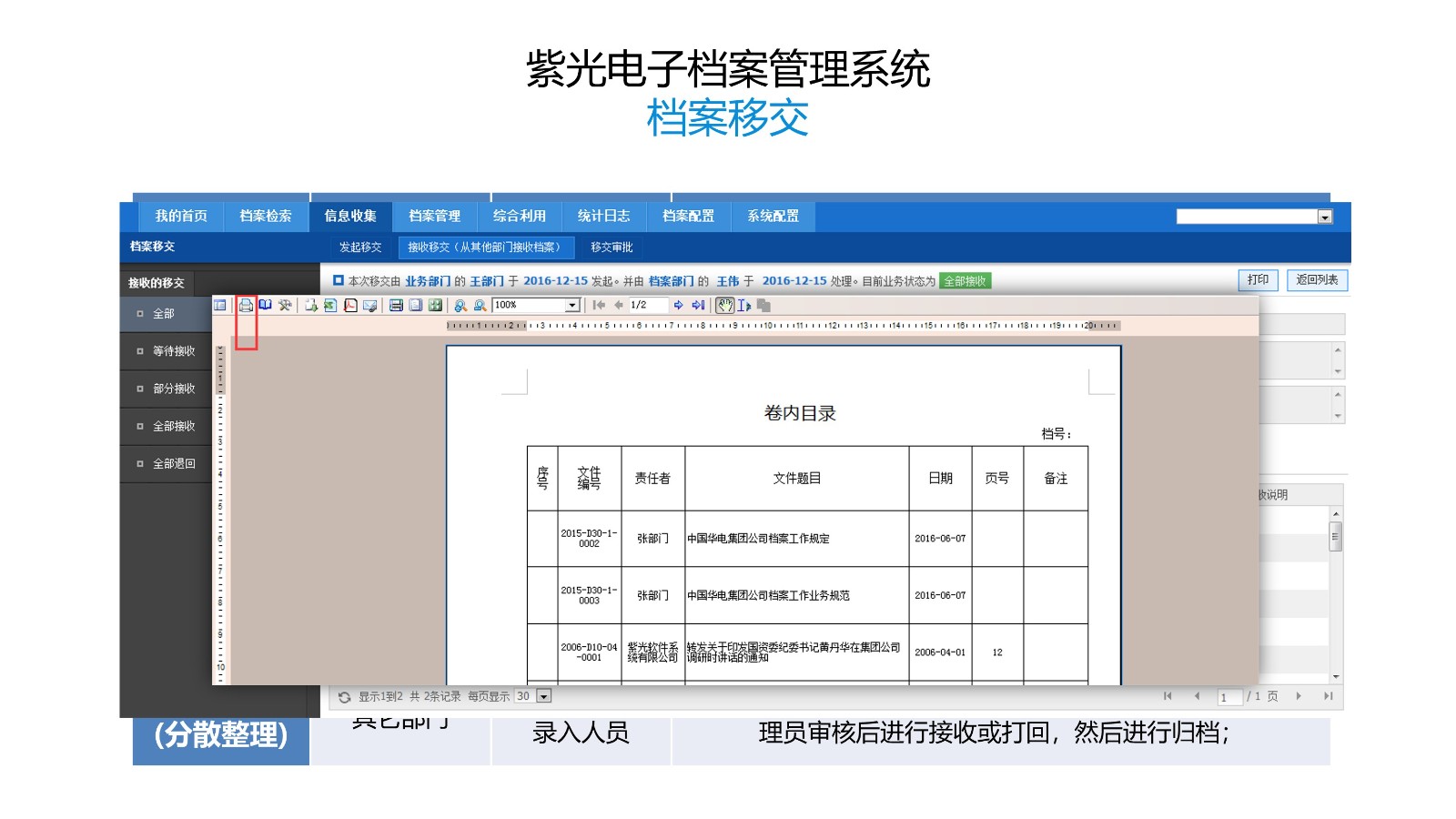The image size is (1456, 819).
Task: Open the top-right header dropdown arrow
Action: [1325, 217]
